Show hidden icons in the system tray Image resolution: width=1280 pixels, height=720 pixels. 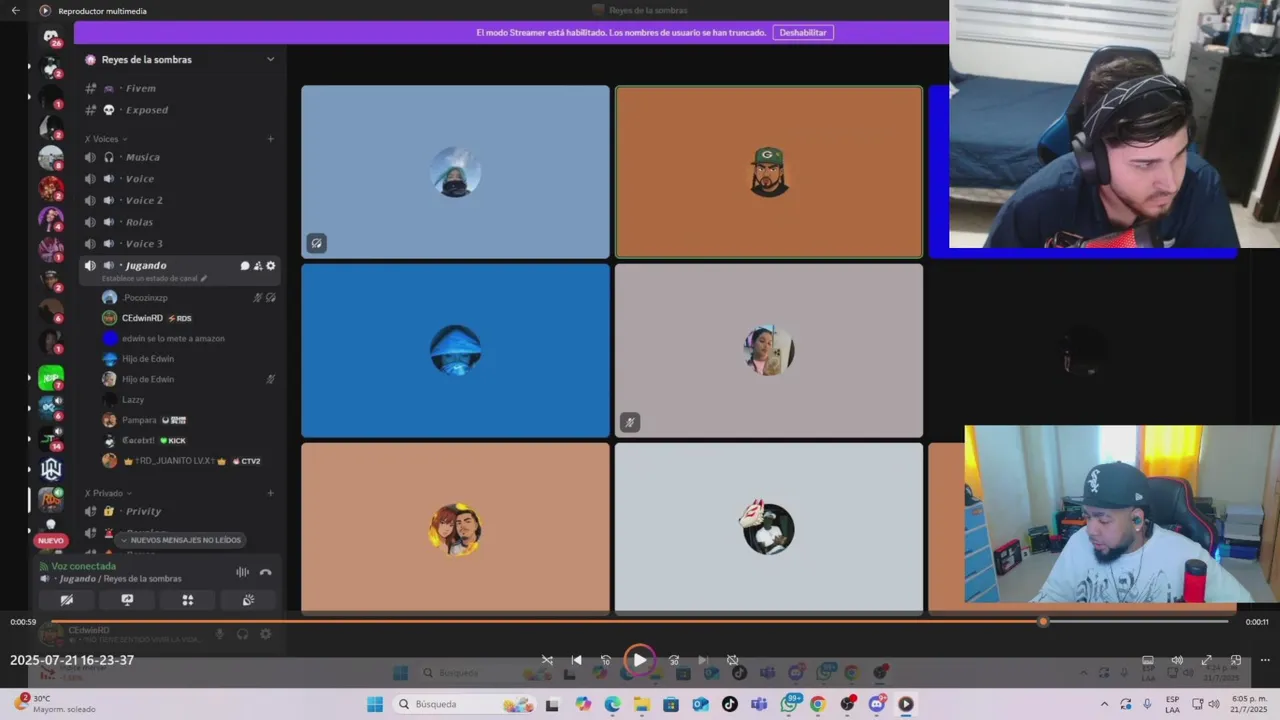[x=1104, y=704]
